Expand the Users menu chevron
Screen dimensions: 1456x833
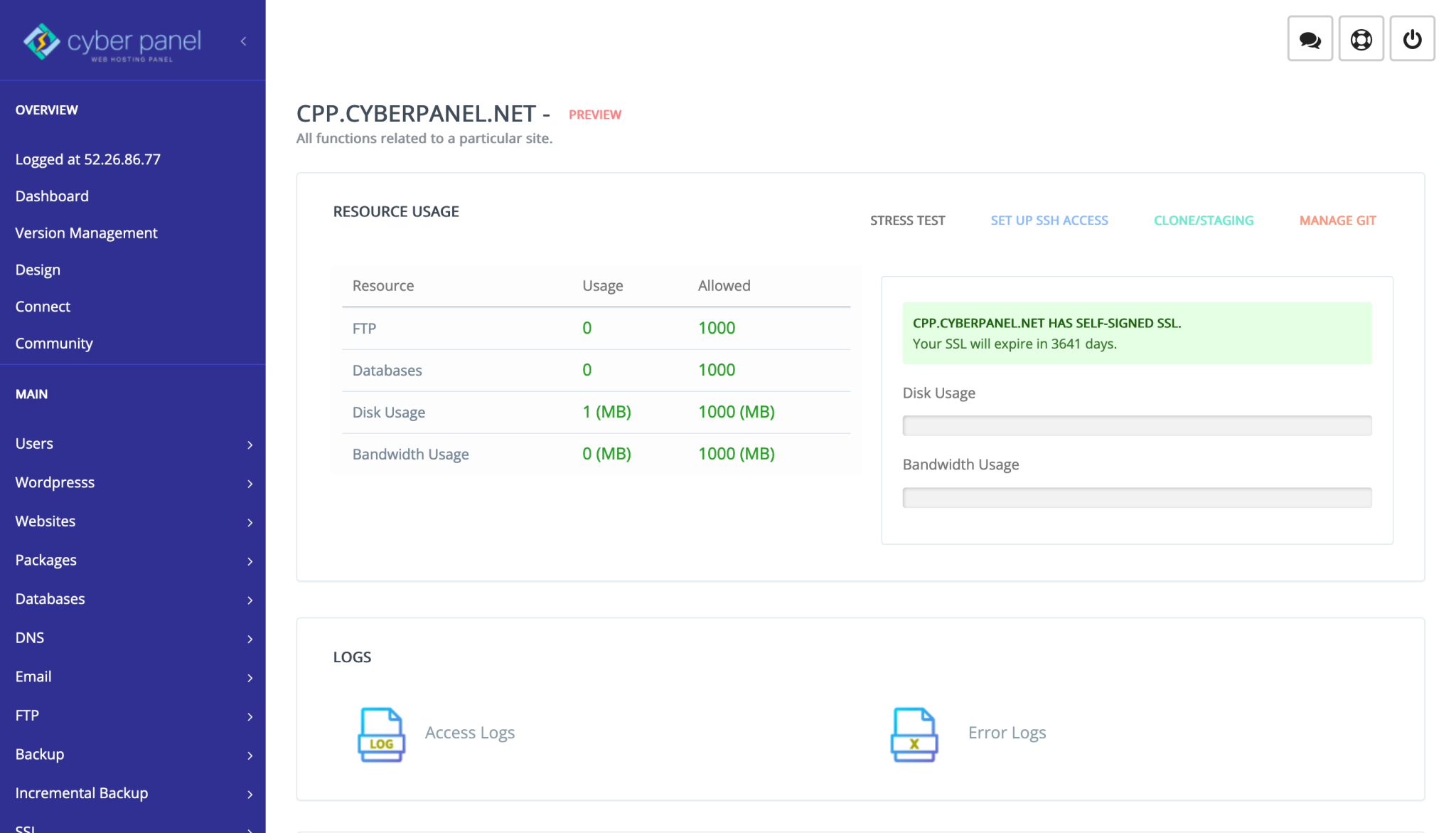tap(250, 445)
